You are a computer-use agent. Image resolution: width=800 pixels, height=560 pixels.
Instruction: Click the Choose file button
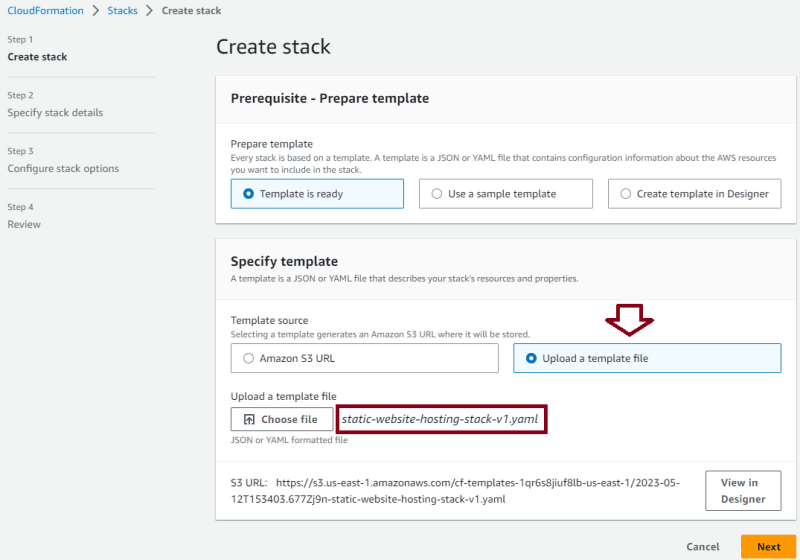282,419
